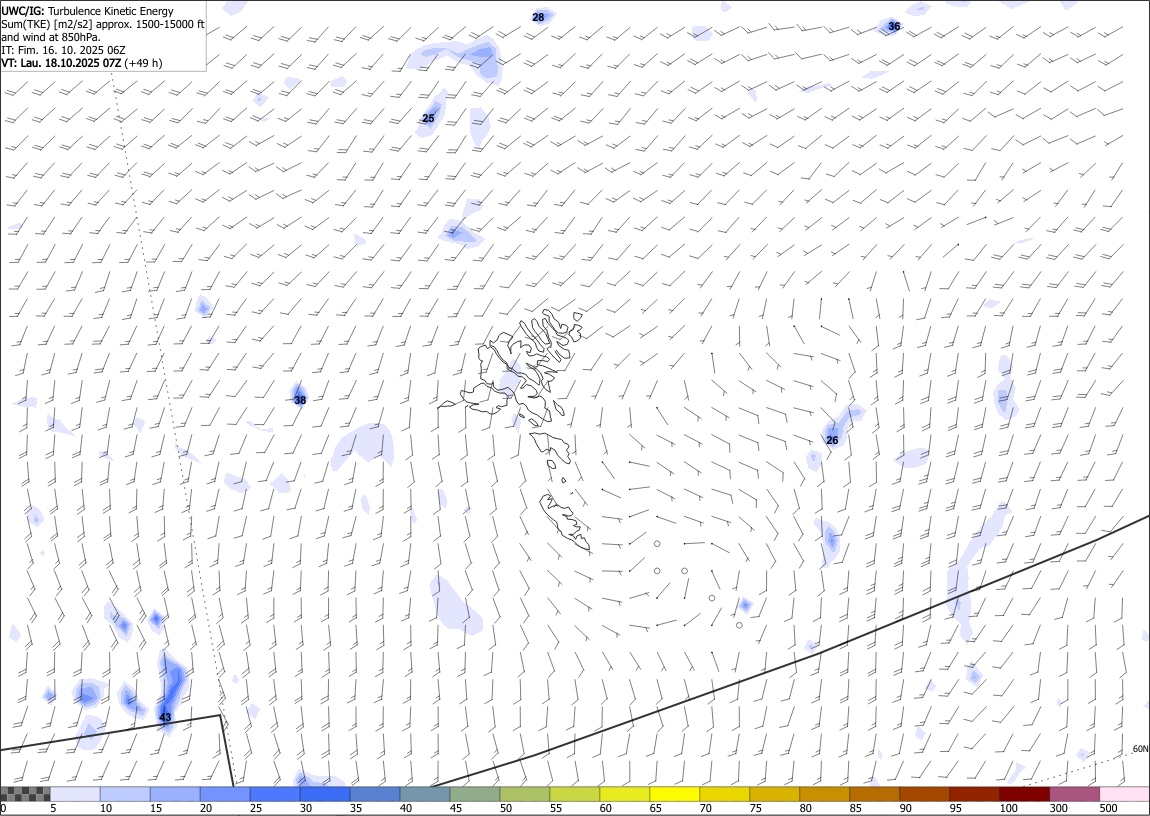Click the legend tick label 500
The height and width of the screenshot is (816, 1150).
tap(1108, 808)
